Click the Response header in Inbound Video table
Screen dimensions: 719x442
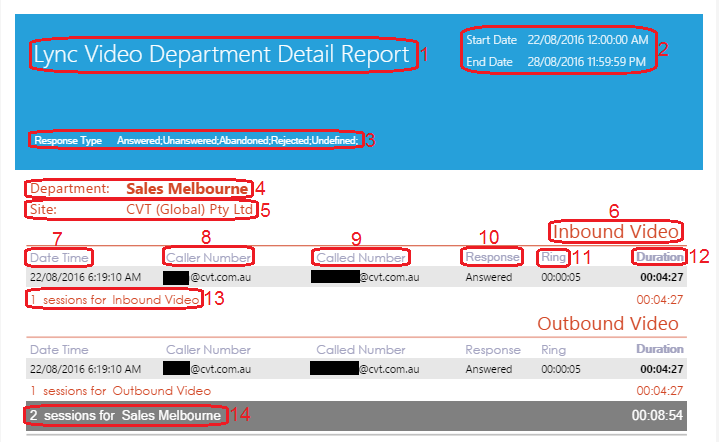492,257
